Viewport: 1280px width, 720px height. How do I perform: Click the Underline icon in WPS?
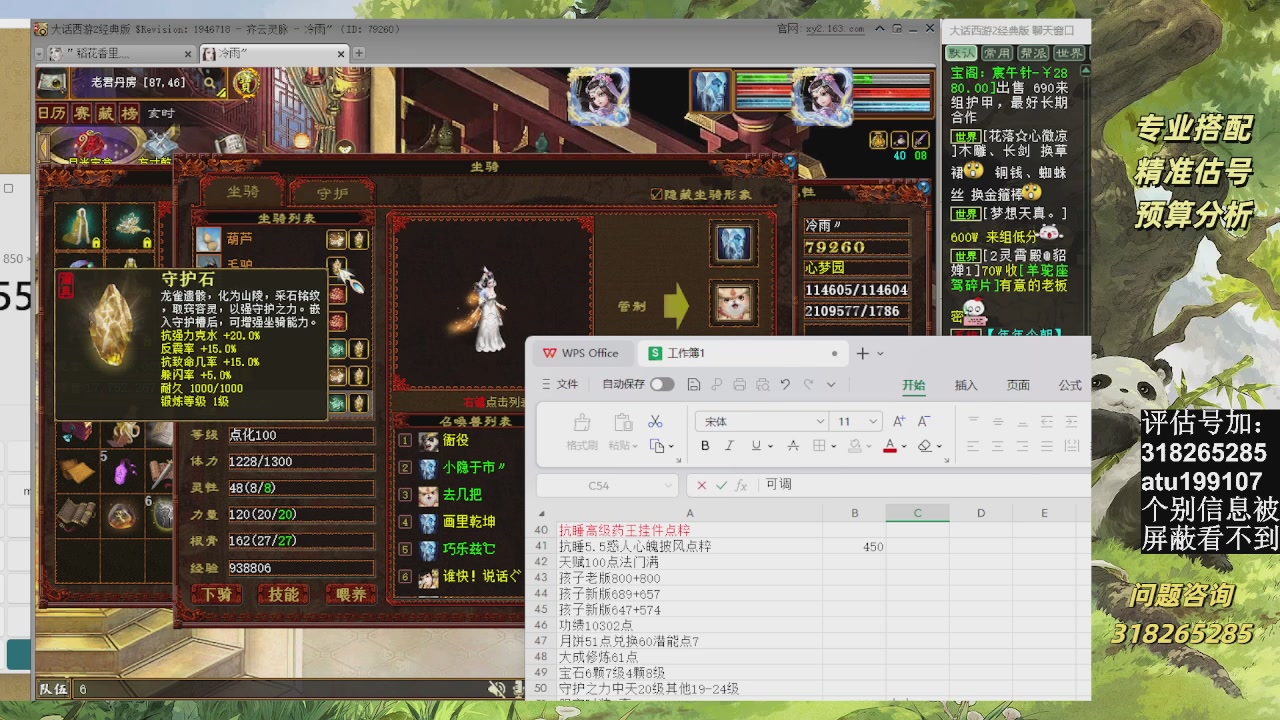[x=756, y=446]
